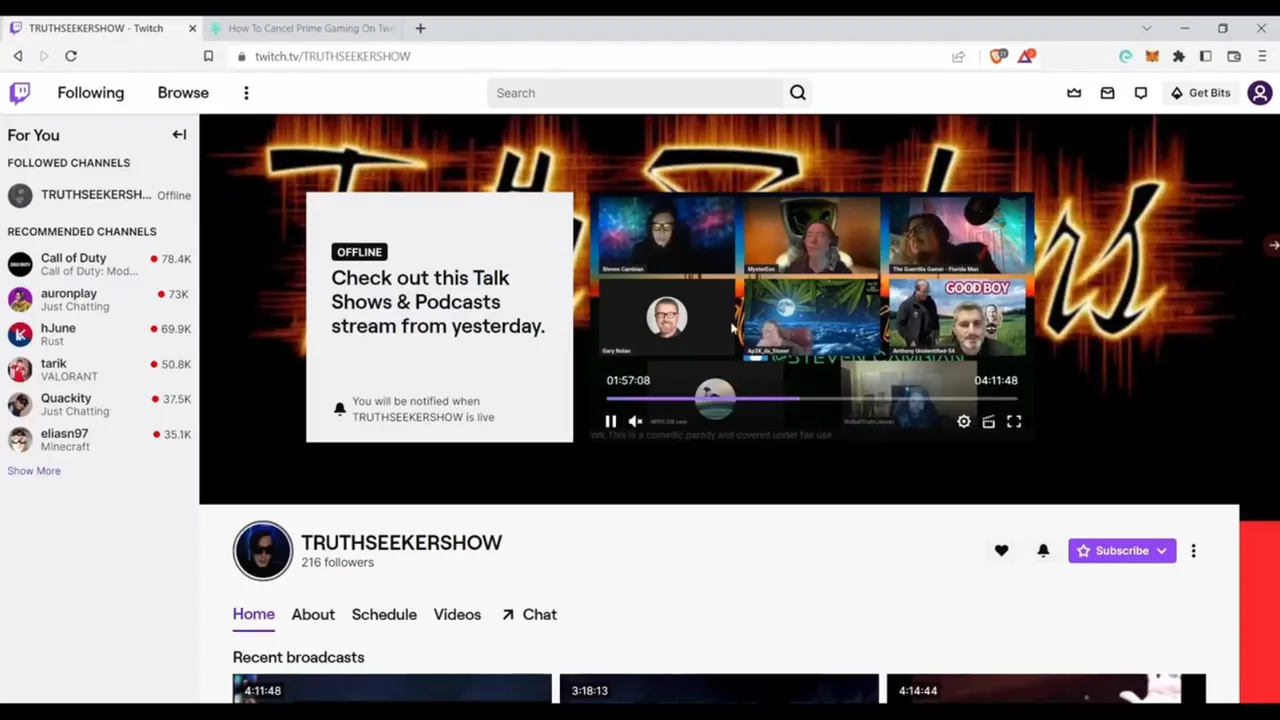Pop out the Chat link

529,614
